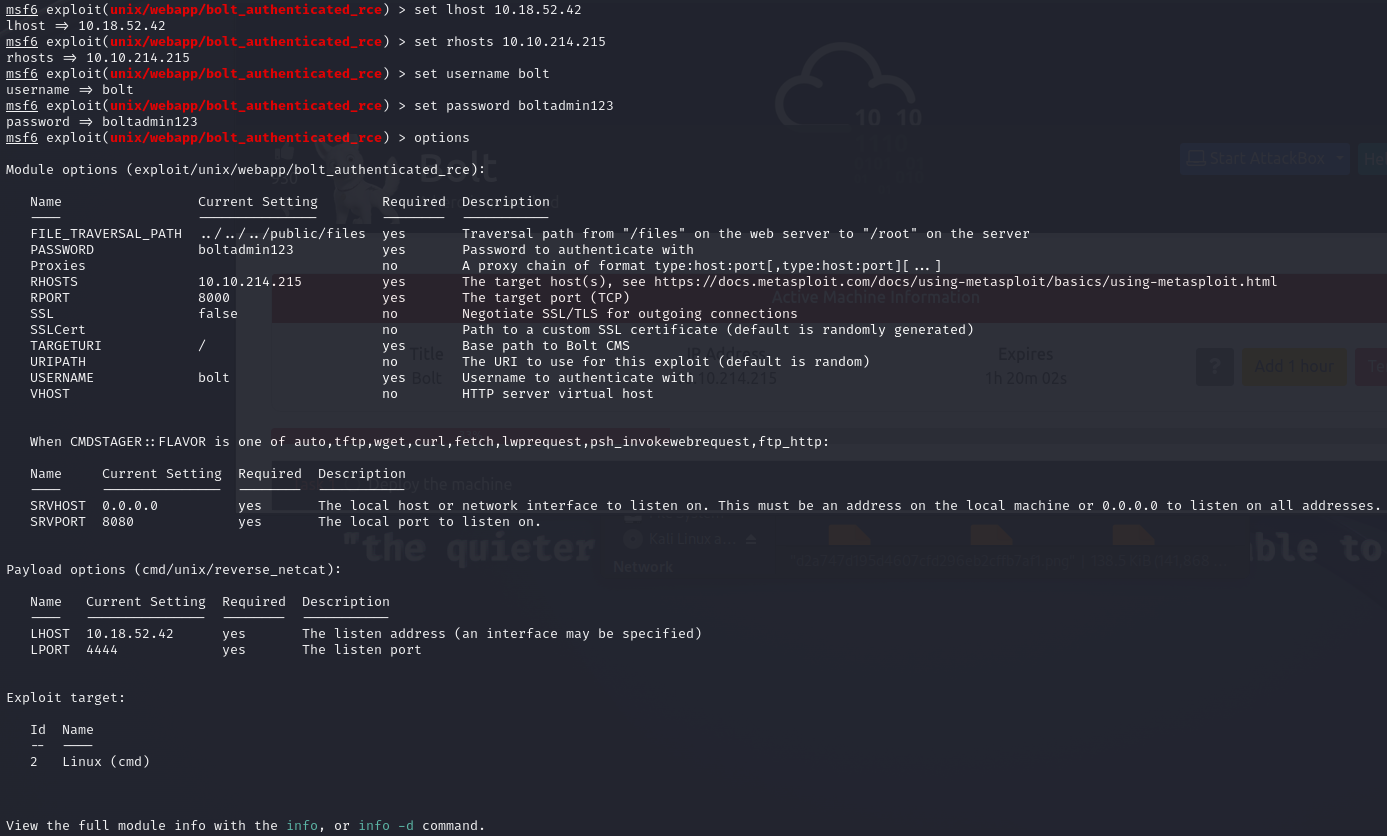Select the Proxies option name

click(58, 266)
